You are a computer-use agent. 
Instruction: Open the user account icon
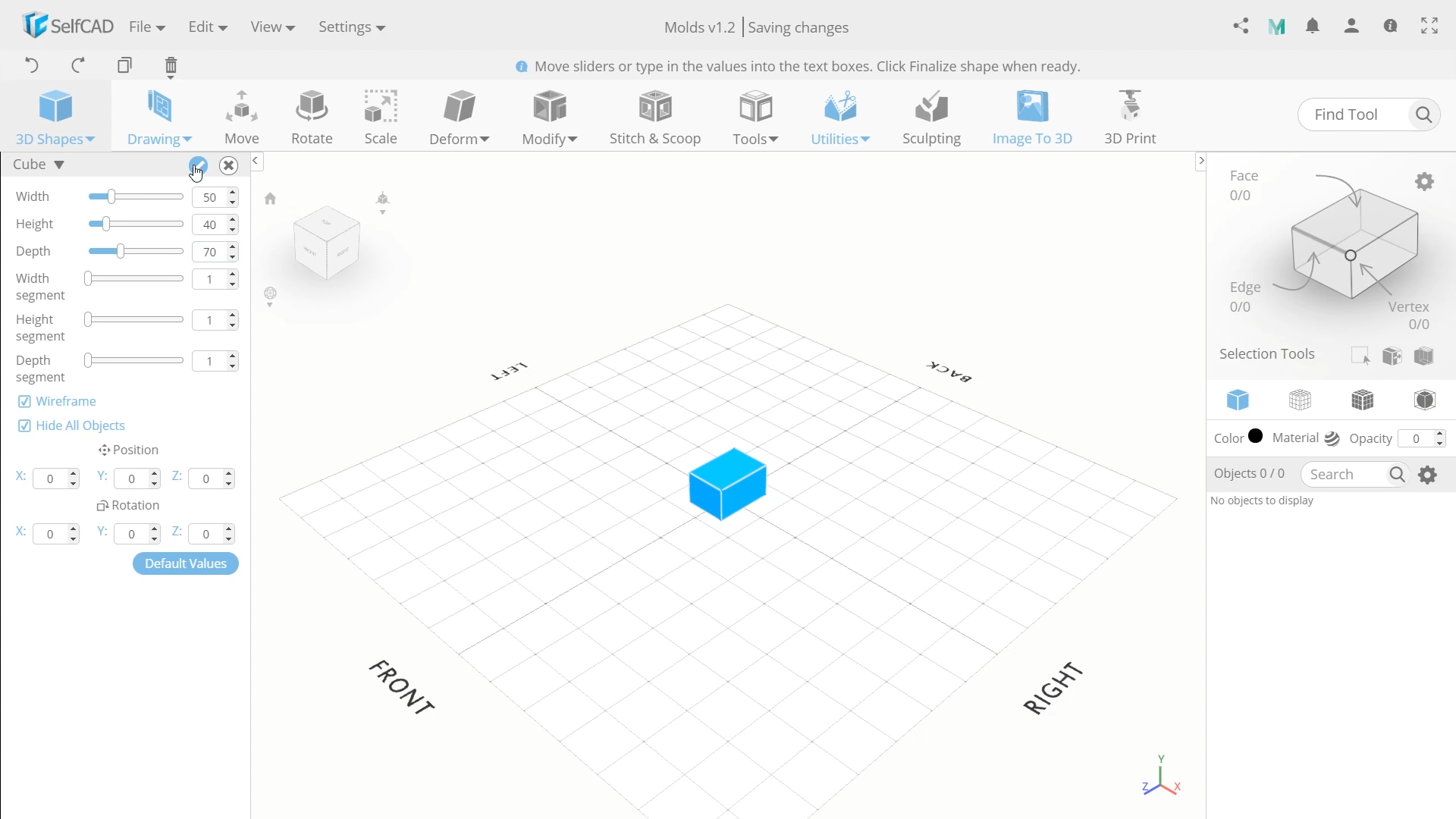1352,27
